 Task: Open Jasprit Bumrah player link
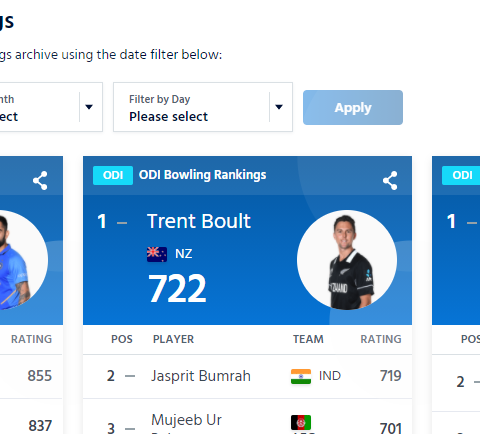[201, 376]
